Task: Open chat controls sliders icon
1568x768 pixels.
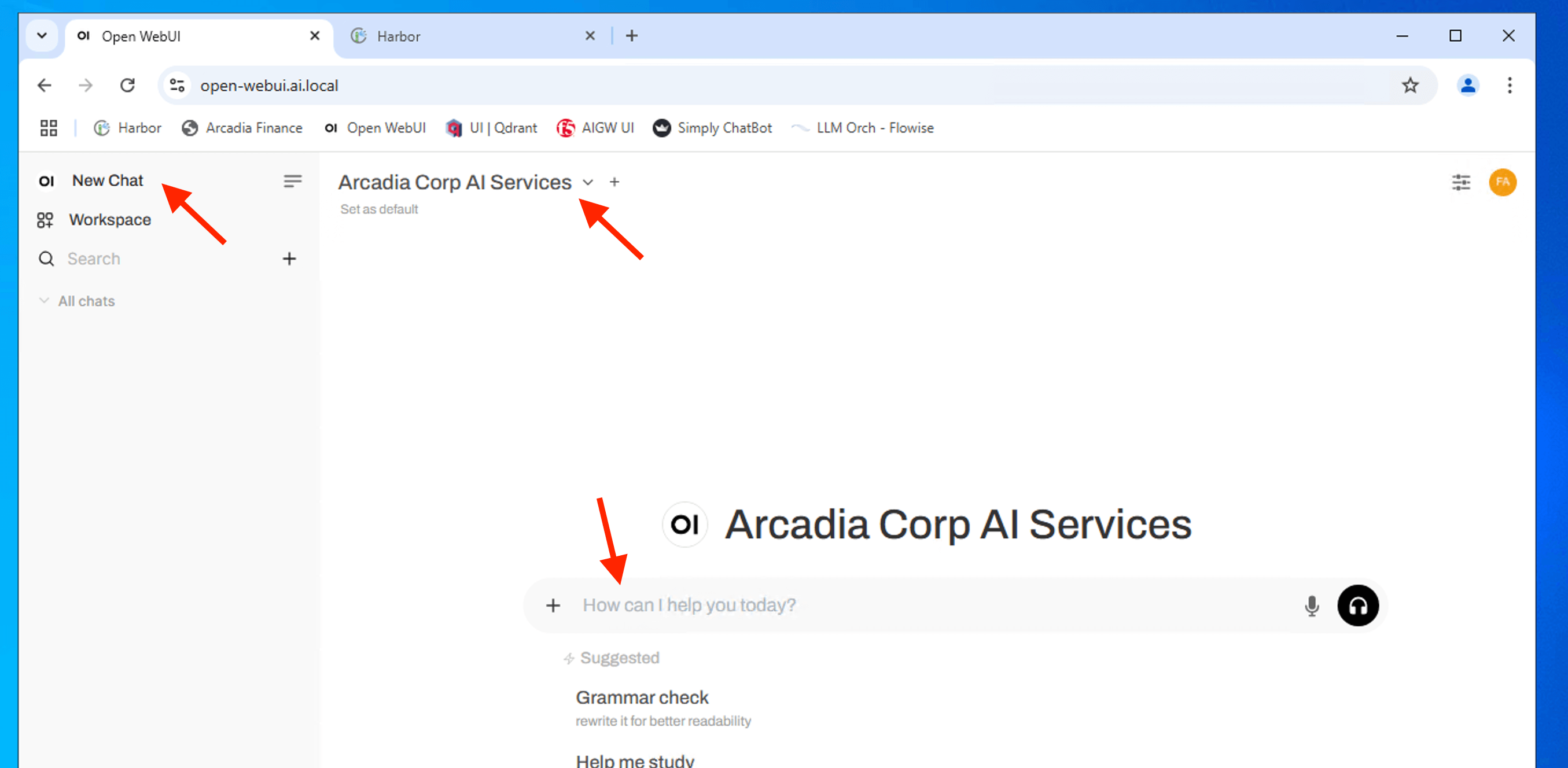Action: point(1461,182)
